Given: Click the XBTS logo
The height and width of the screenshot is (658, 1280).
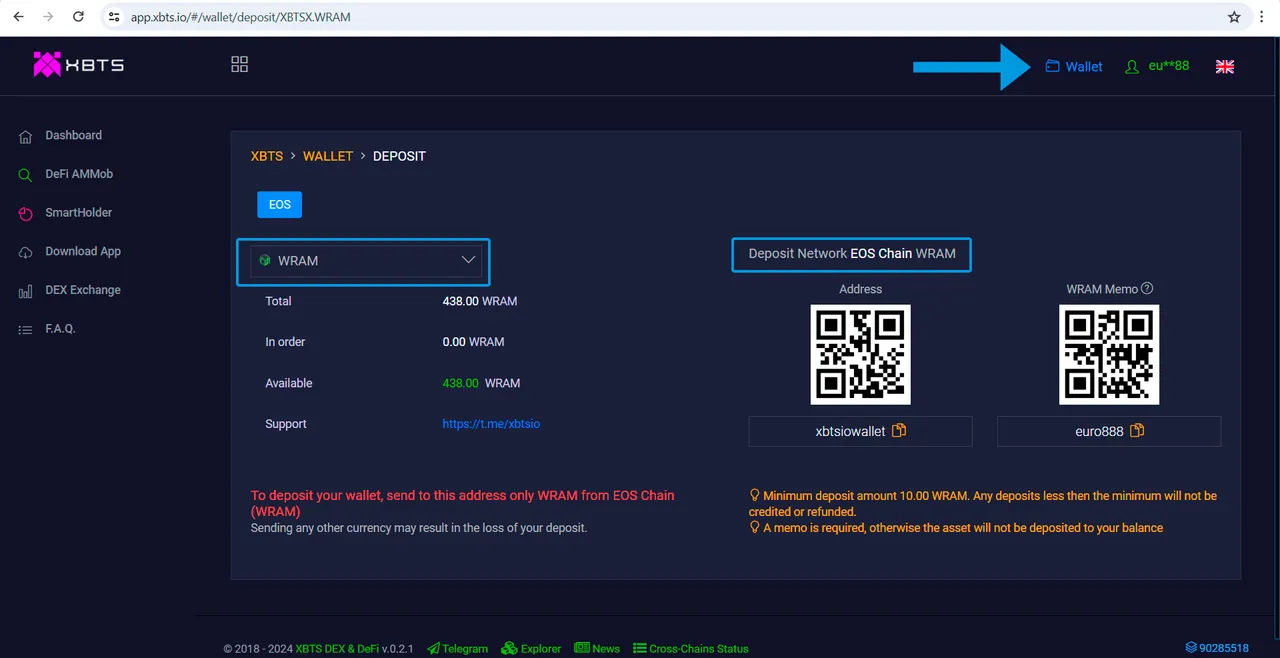Looking at the screenshot, I should coord(78,64).
